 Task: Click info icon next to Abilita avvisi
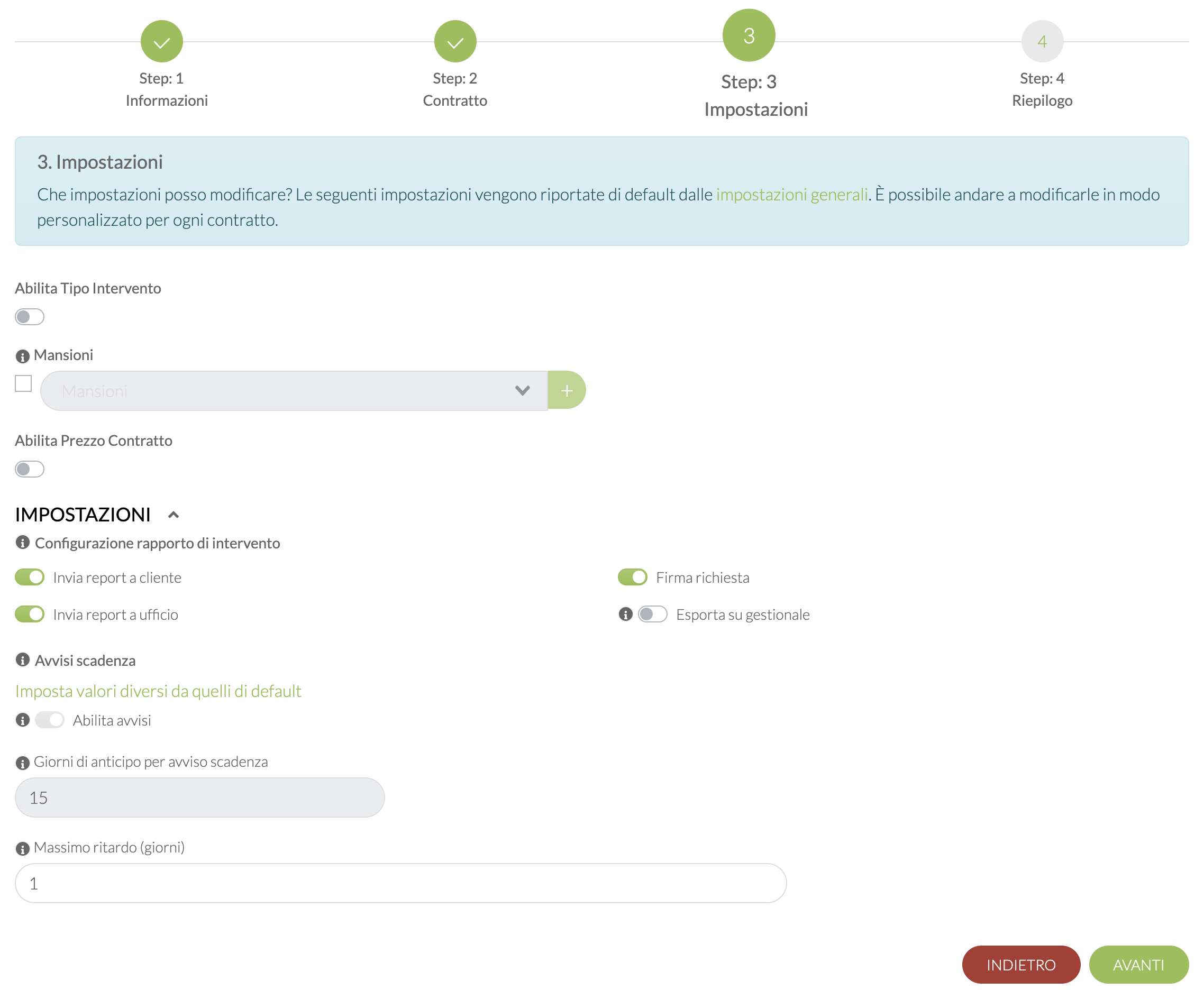[22, 720]
